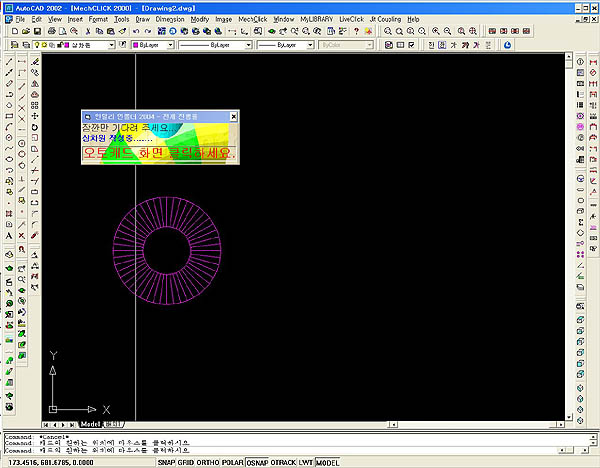Click the magenta color swatch in color control
Image resolution: width=600 pixels, height=468 pixels.
point(135,45)
